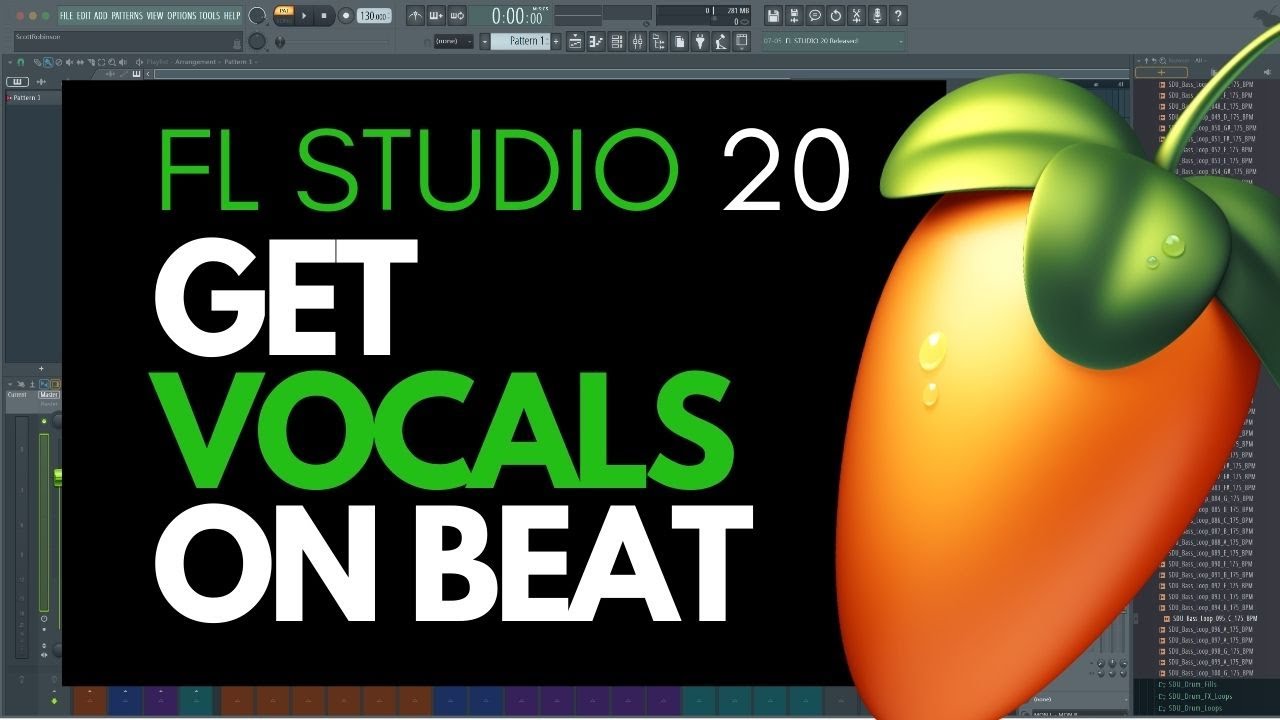1280x720 pixels.
Task: Click the save new version icon
Action: tap(794, 16)
